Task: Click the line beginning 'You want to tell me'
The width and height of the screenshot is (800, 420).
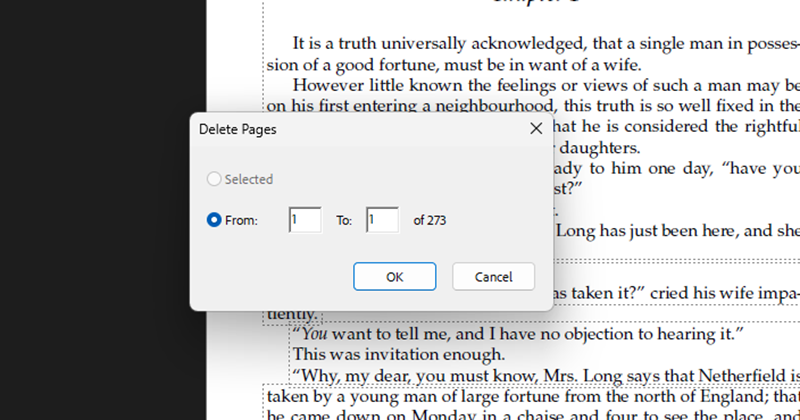Action: point(518,334)
